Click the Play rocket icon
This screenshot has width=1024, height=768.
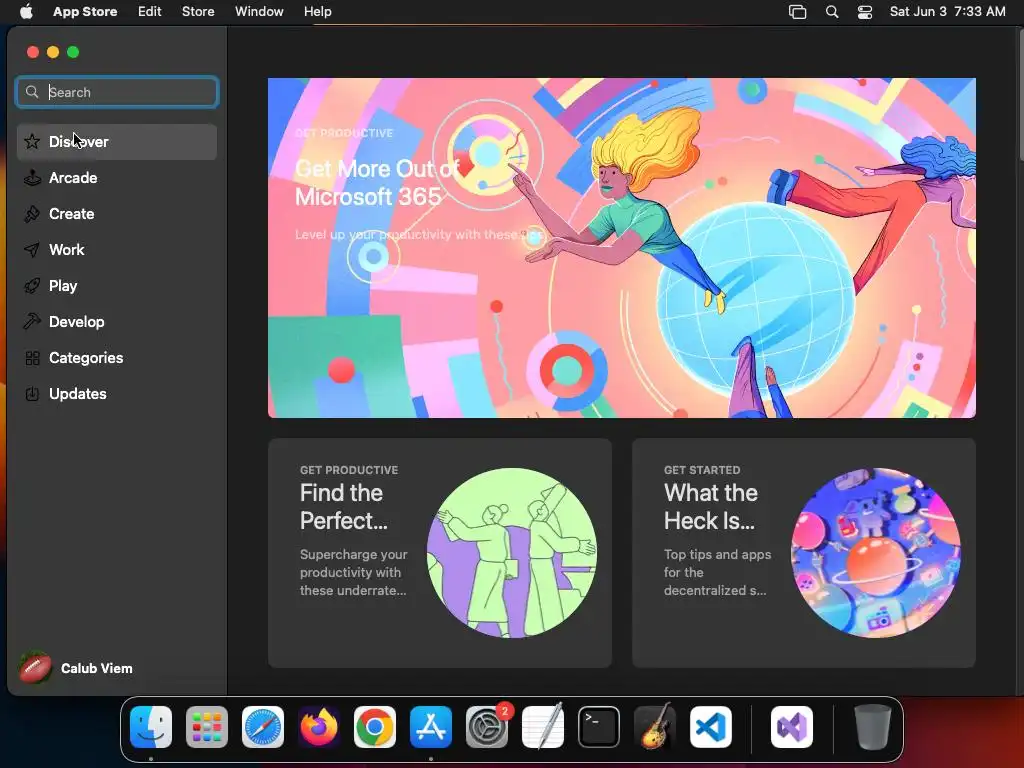pos(32,285)
